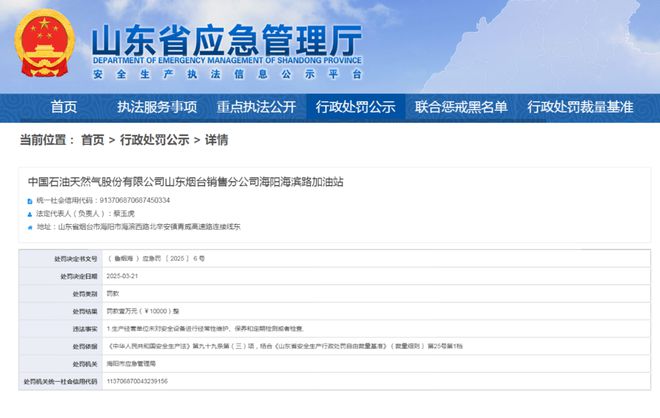Screen dimensions: 660x418
Task: Click the 处罚机关 row label
Action: [85, 364]
